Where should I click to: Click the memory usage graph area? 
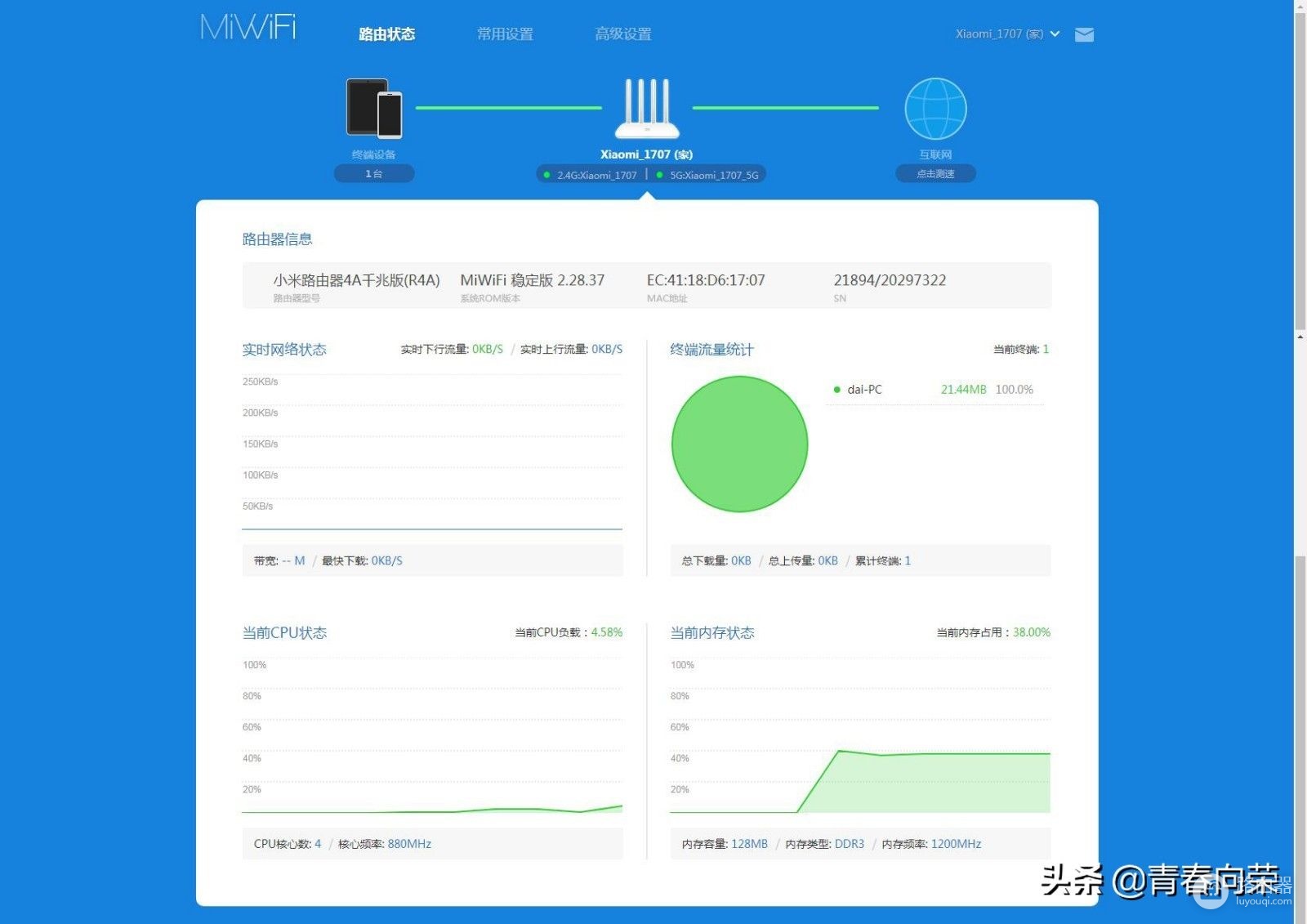point(860,739)
